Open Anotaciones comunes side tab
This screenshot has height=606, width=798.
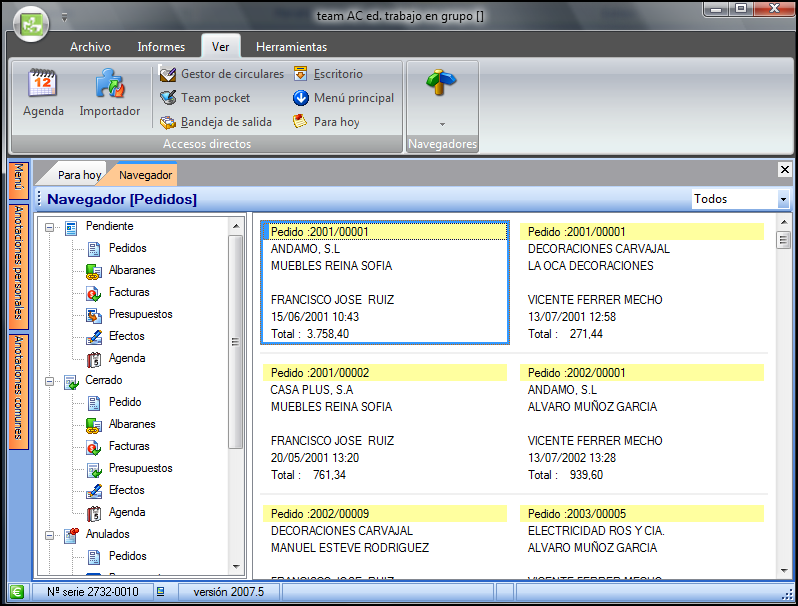(19, 391)
